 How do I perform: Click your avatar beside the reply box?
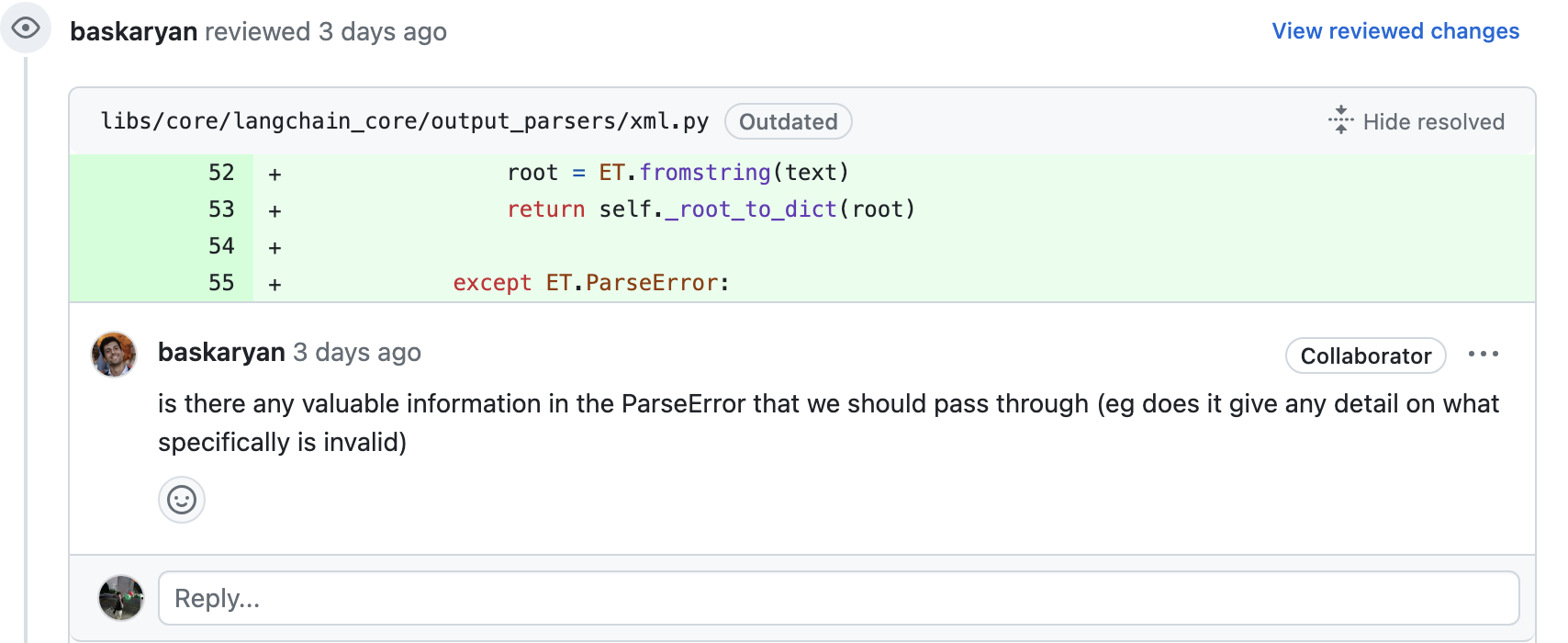(x=121, y=598)
